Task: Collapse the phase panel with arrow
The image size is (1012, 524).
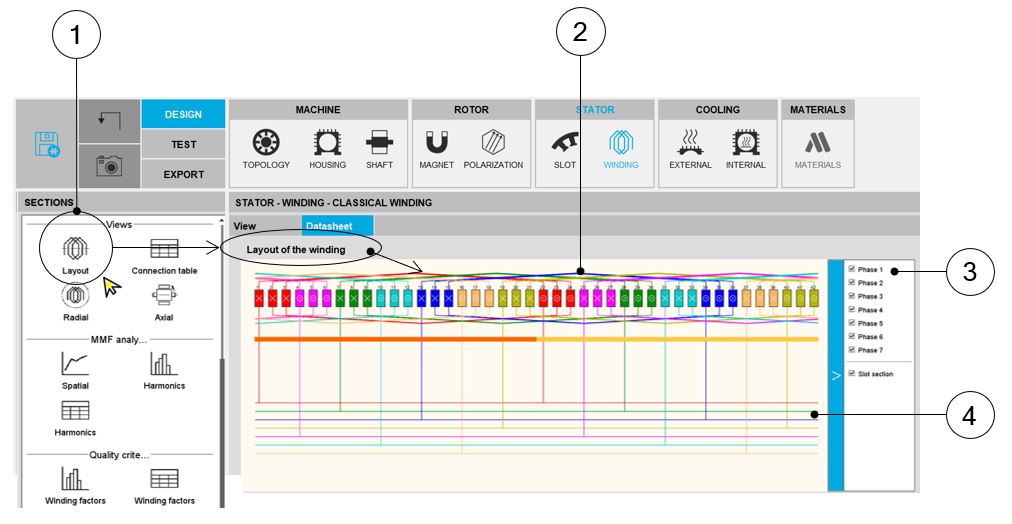Action: click(836, 376)
